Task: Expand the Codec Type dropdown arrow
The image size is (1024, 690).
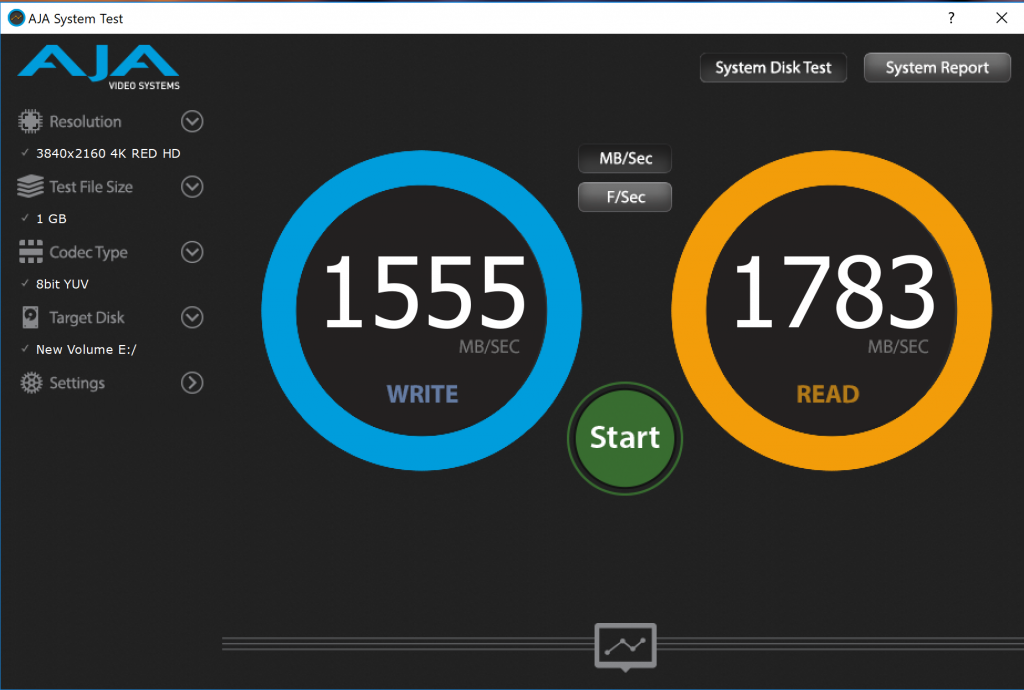Action: (x=192, y=252)
